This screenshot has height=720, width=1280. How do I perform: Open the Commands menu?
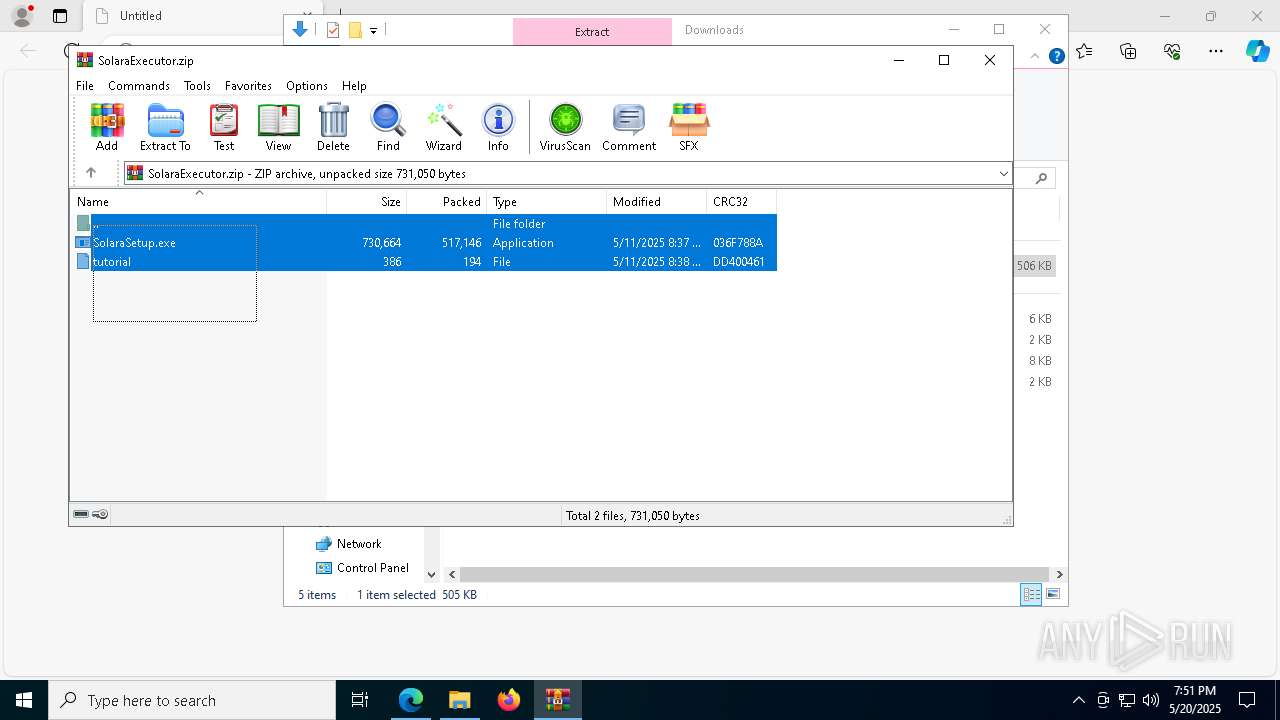coord(139,86)
